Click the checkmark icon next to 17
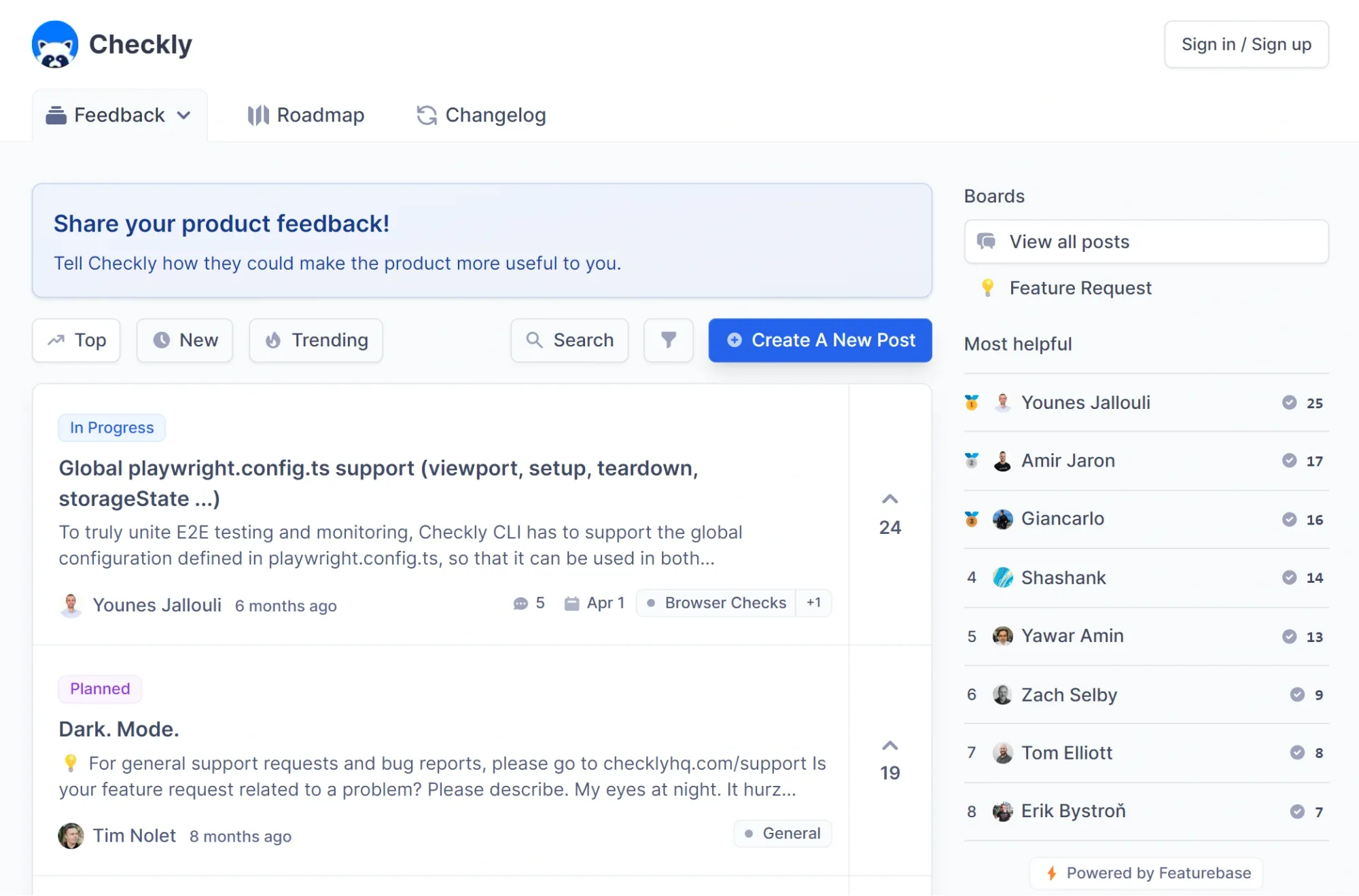This screenshot has height=896, width=1359. click(x=1289, y=461)
